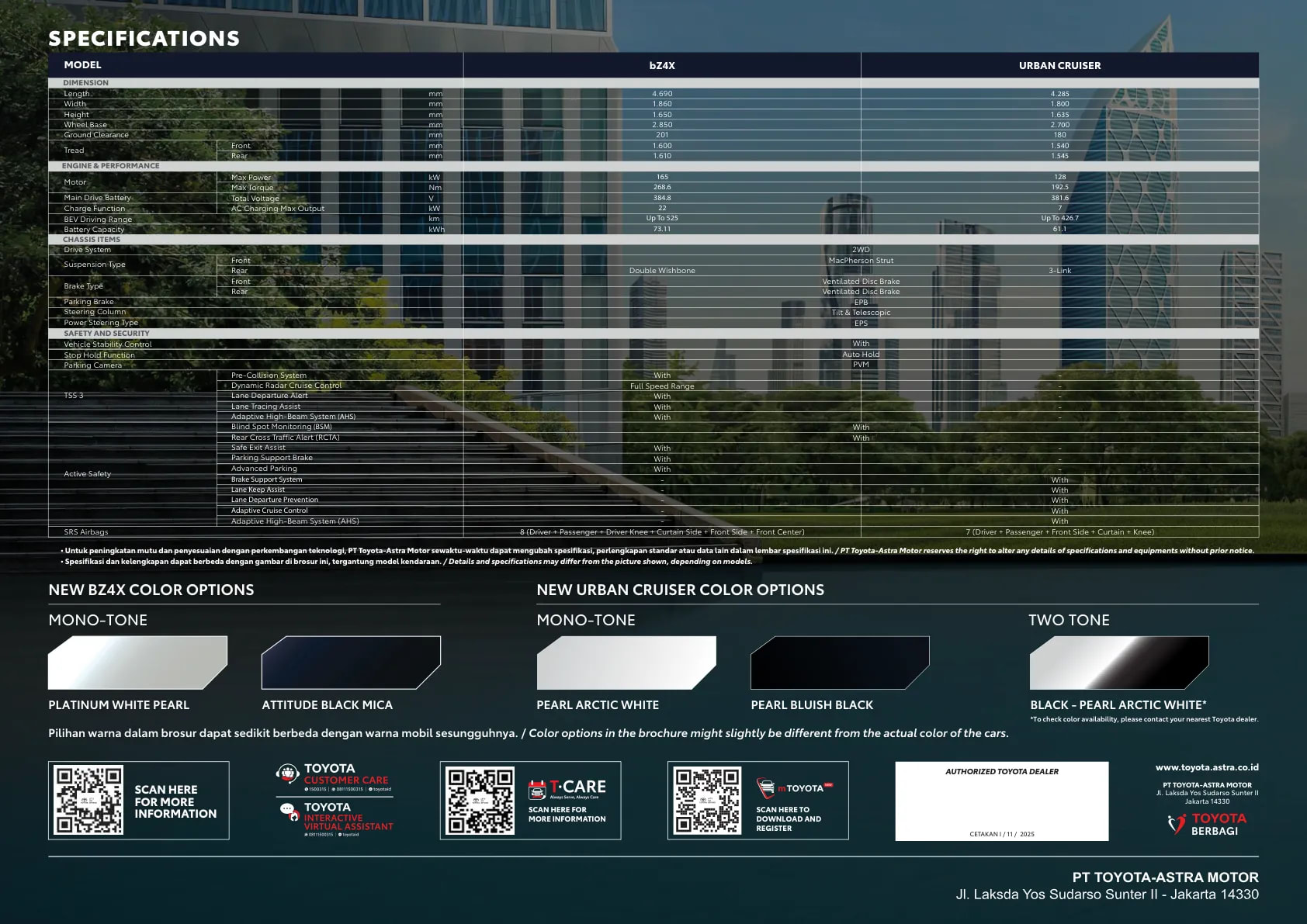Screen dimensions: 1307x924
Task: Click the battery capacity value "73.11"
Action: click(x=662, y=230)
